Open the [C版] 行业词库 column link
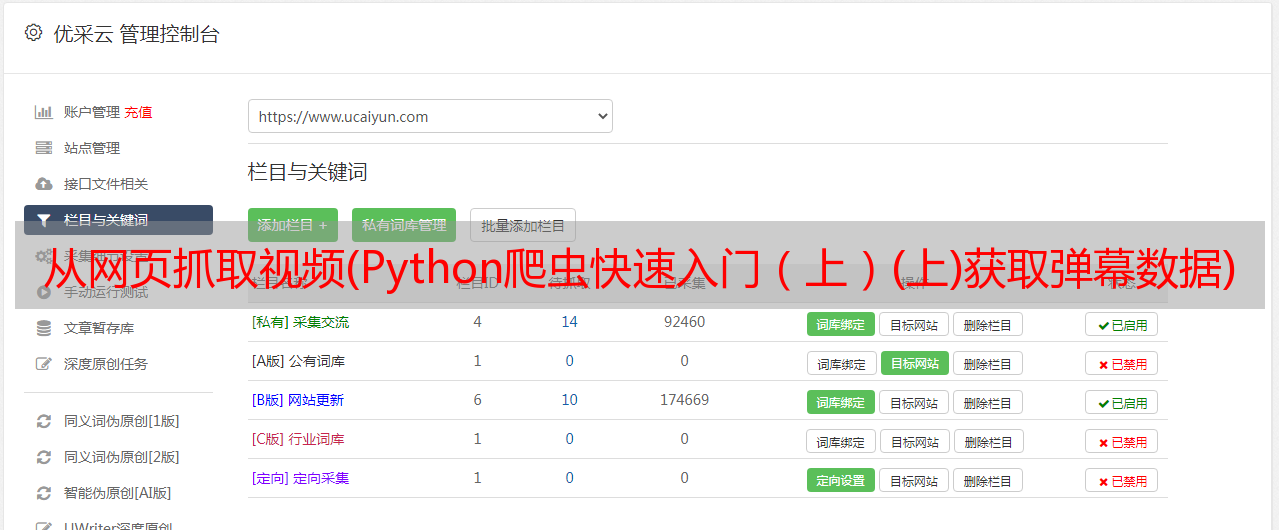Viewport: 1279px width, 530px height. tap(298, 439)
